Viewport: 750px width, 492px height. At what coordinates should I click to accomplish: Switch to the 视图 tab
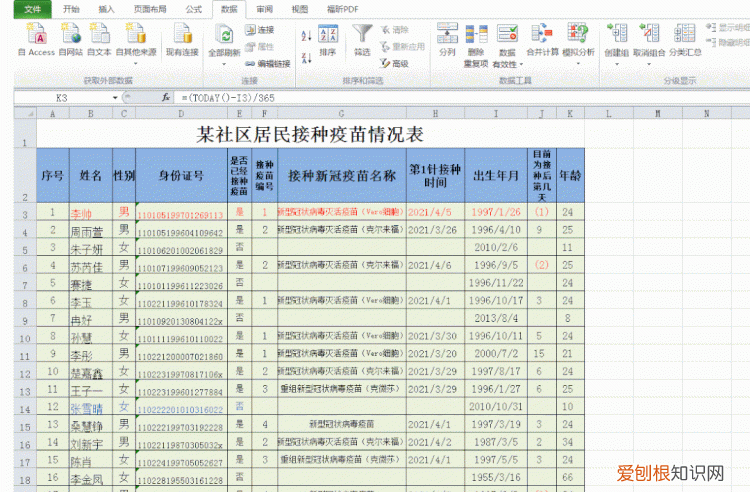click(x=300, y=9)
